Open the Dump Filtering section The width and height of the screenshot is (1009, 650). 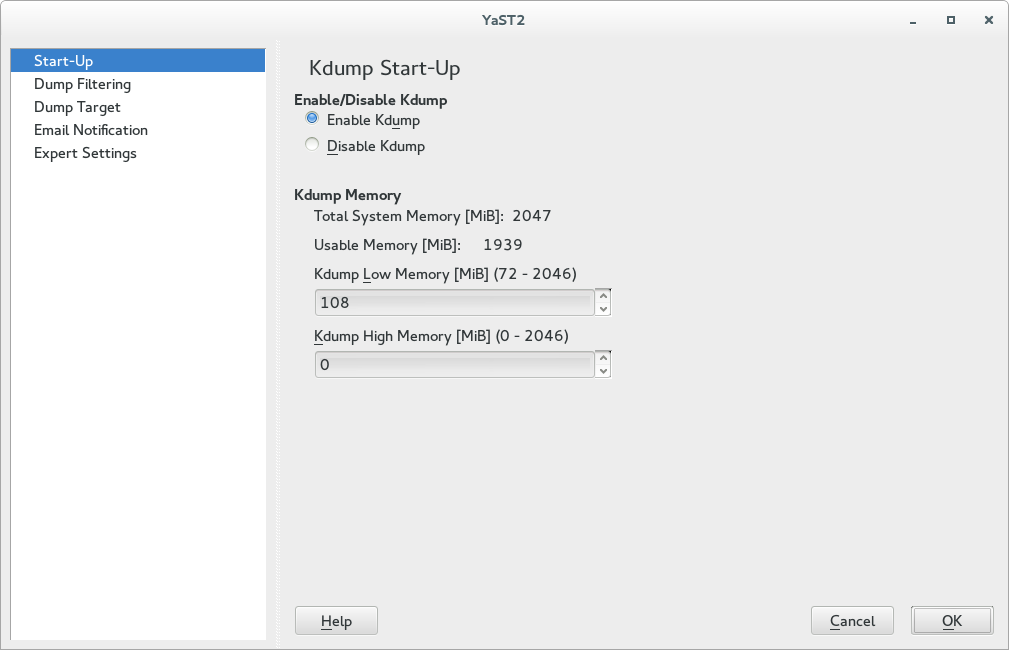(x=82, y=84)
